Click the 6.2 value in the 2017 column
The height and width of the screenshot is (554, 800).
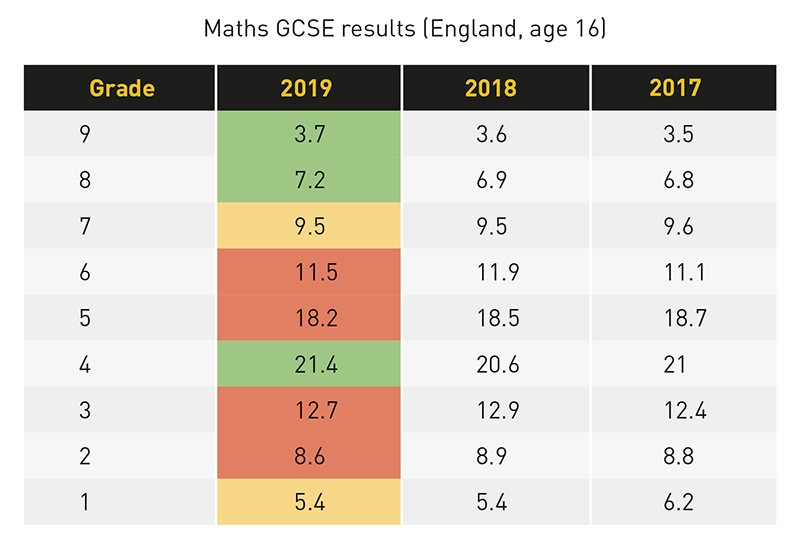[679, 502]
